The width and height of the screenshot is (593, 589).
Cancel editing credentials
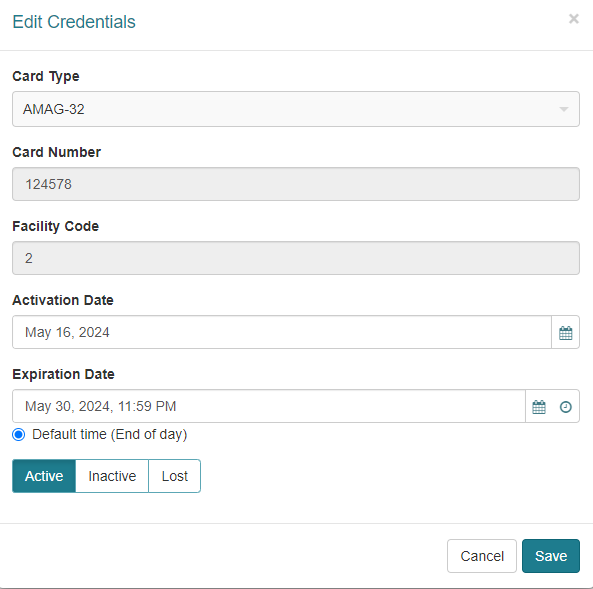[482, 556]
